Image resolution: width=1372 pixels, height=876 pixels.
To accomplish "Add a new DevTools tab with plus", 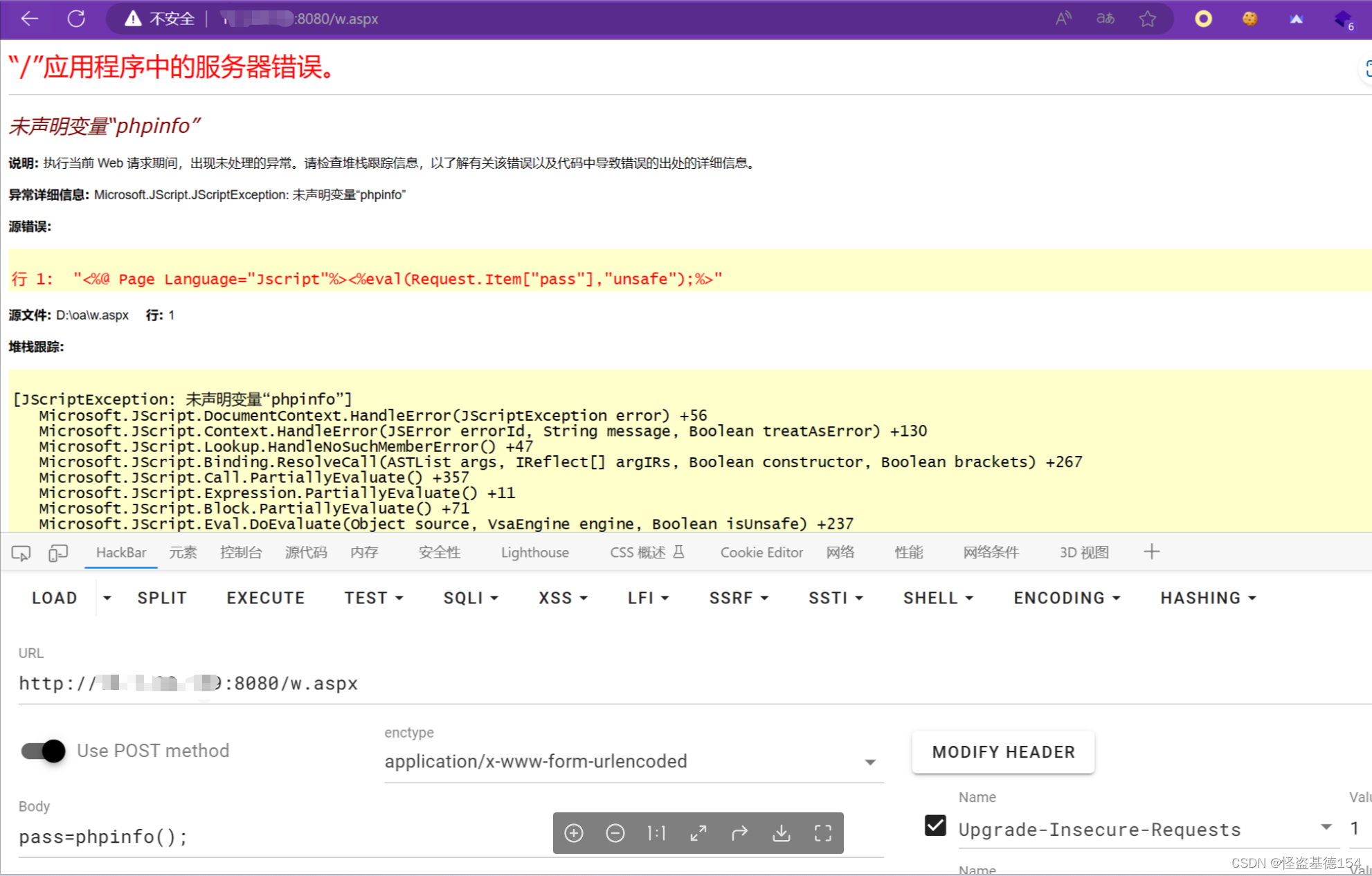I will (x=1151, y=551).
